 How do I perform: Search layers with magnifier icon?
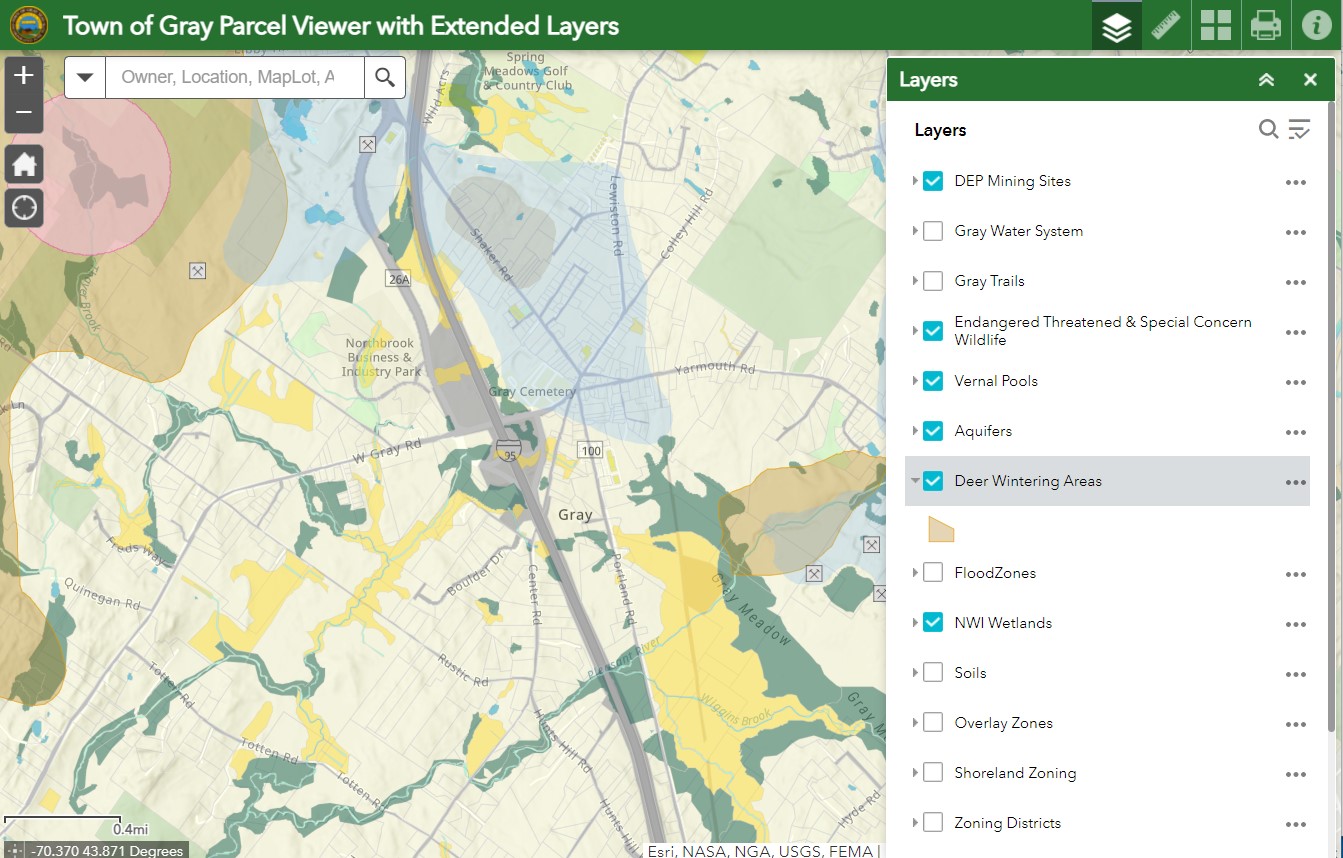point(1268,129)
